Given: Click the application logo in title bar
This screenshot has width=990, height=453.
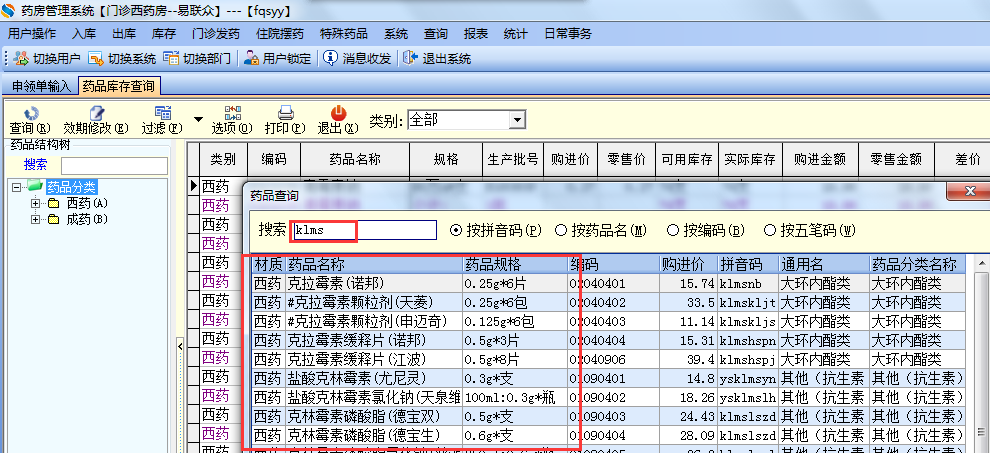Looking at the screenshot, I should [x=8, y=9].
